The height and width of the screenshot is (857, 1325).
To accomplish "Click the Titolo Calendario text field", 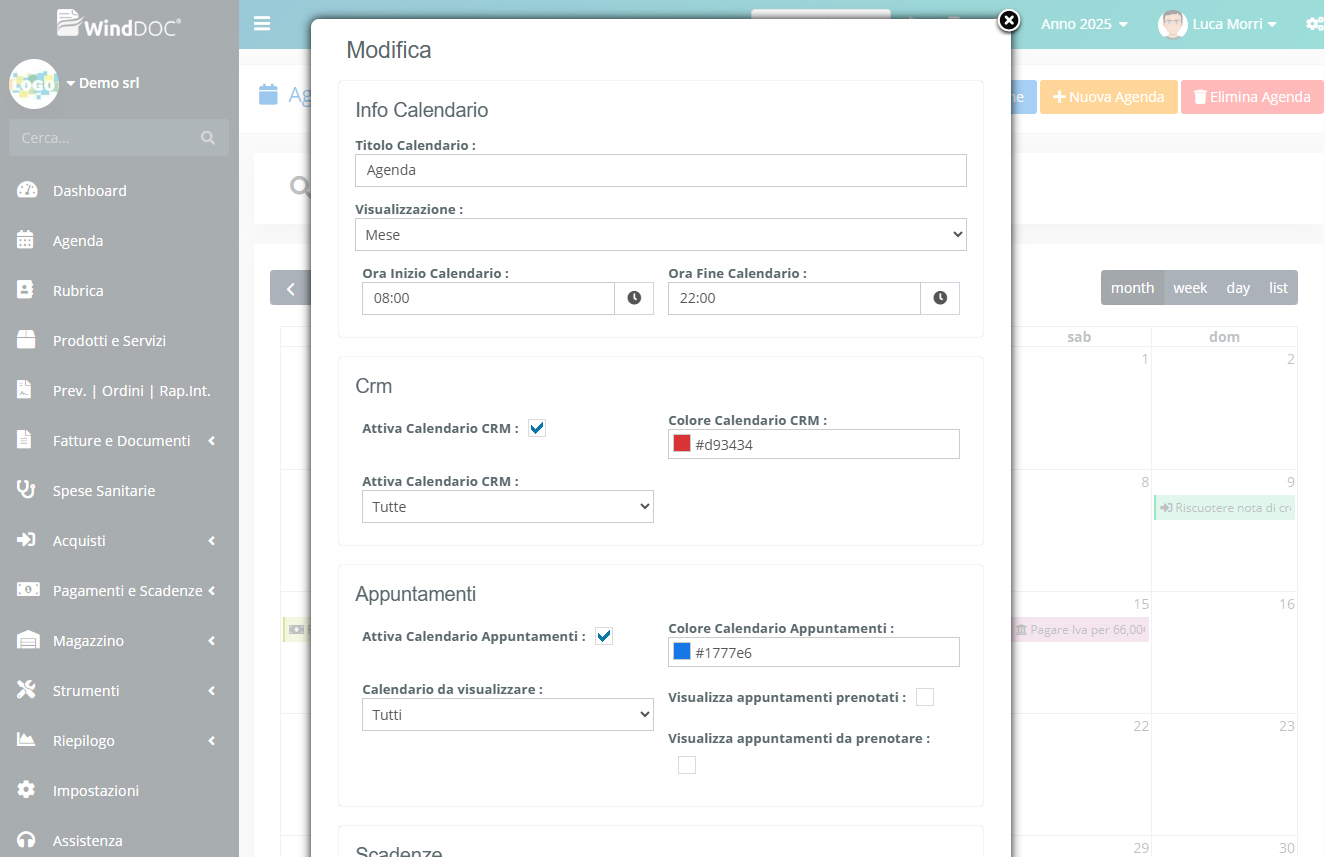I will tap(660, 170).
